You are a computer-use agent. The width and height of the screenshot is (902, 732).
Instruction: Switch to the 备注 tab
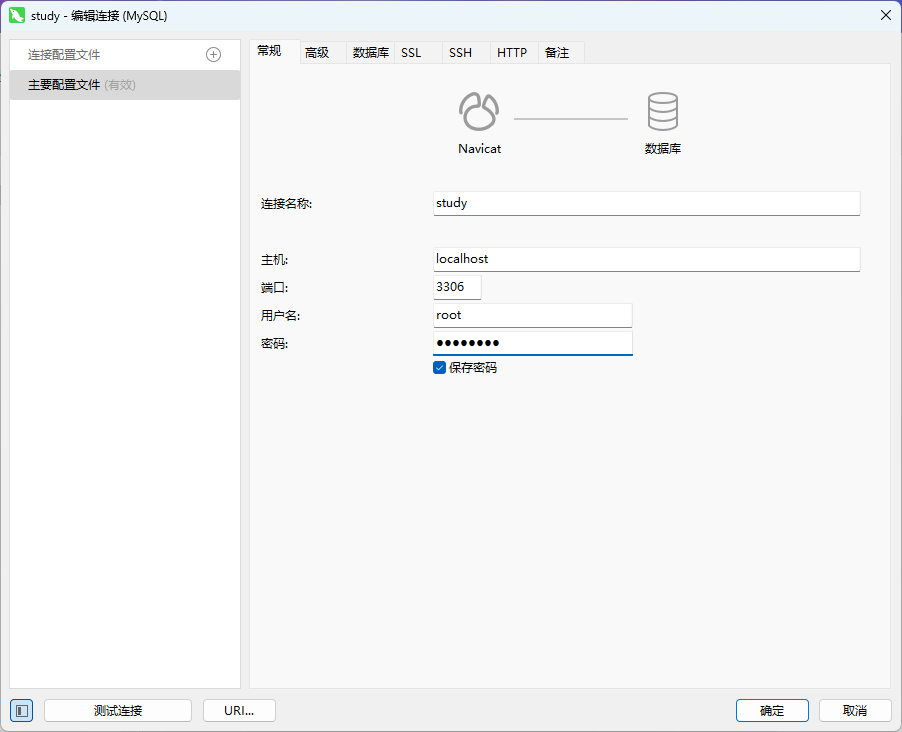click(557, 53)
